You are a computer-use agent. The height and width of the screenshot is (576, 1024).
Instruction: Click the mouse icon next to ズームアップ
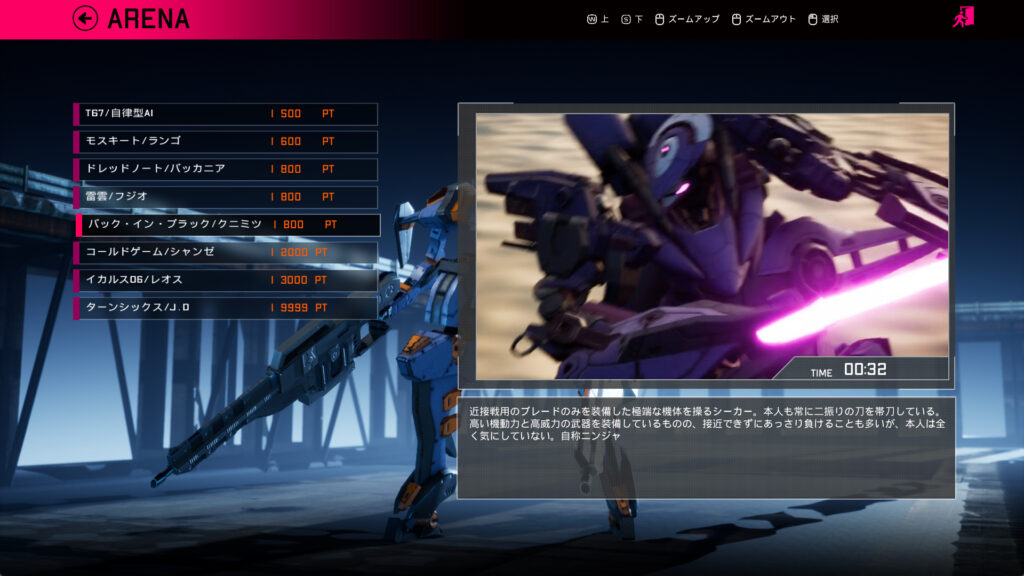[659, 18]
